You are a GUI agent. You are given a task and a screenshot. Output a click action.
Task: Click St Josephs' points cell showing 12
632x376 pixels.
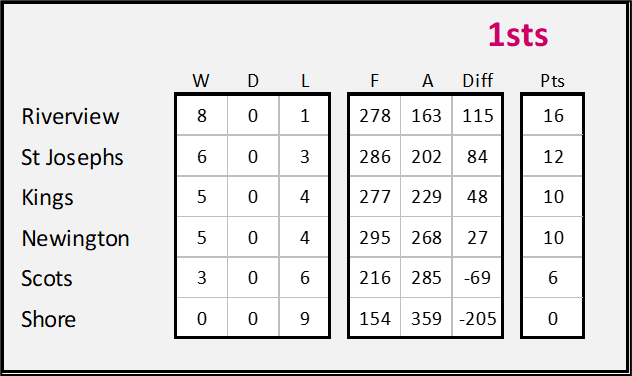coord(553,156)
